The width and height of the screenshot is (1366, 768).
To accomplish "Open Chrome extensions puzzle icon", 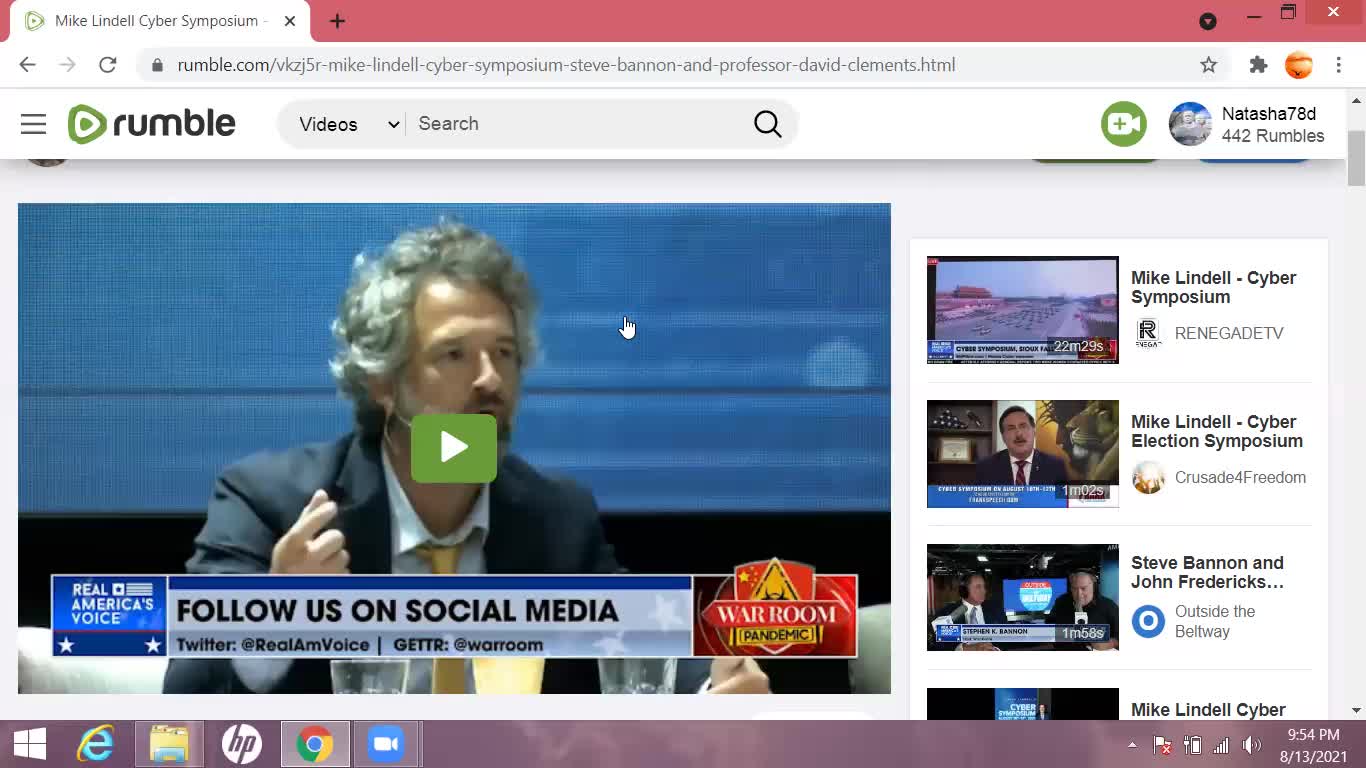I will pyautogui.click(x=1258, y=65).
